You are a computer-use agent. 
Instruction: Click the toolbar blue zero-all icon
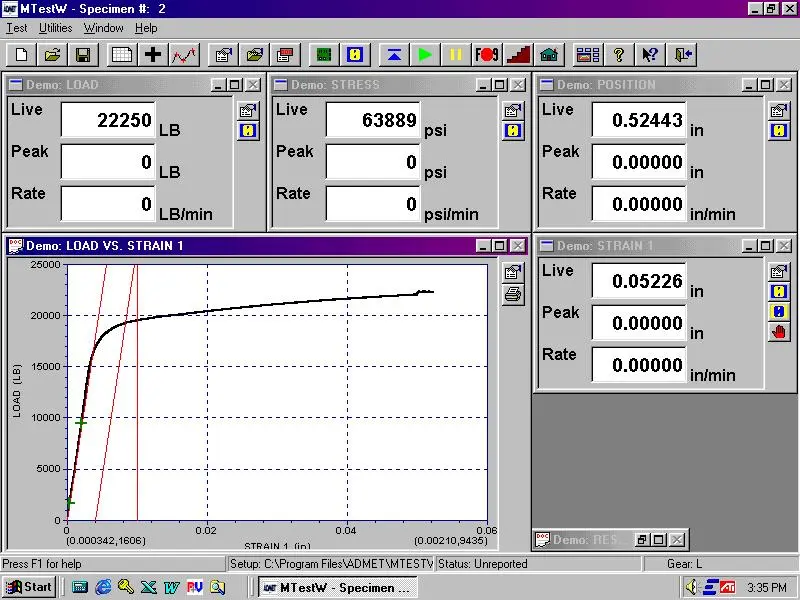click(x=355, y=54)
